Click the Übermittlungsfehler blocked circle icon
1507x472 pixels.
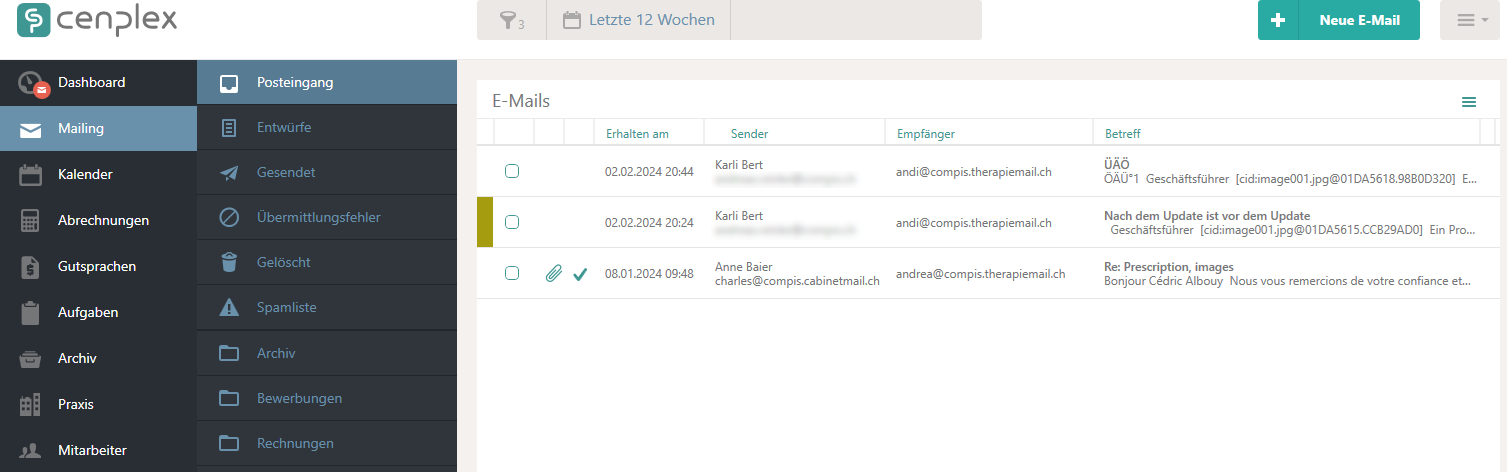[229, 217]
